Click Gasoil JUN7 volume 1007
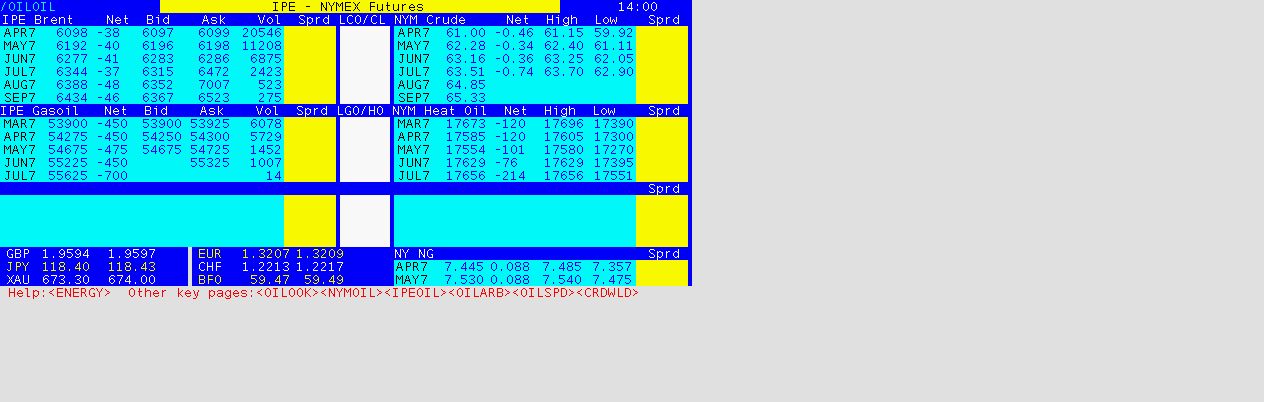The image size is (1264, 402). click(265, 163)
